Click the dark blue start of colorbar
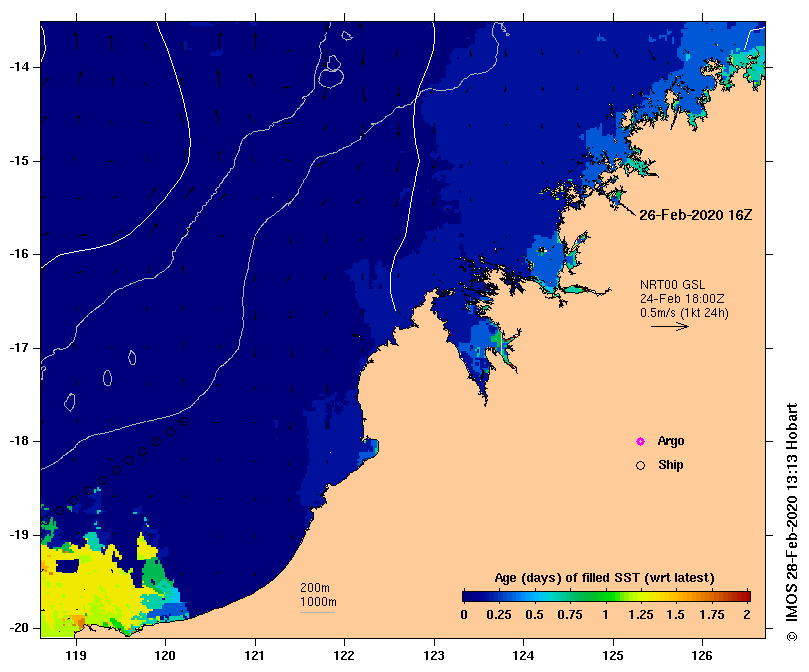This screenshot has height=672, width=809. point(470,597)
